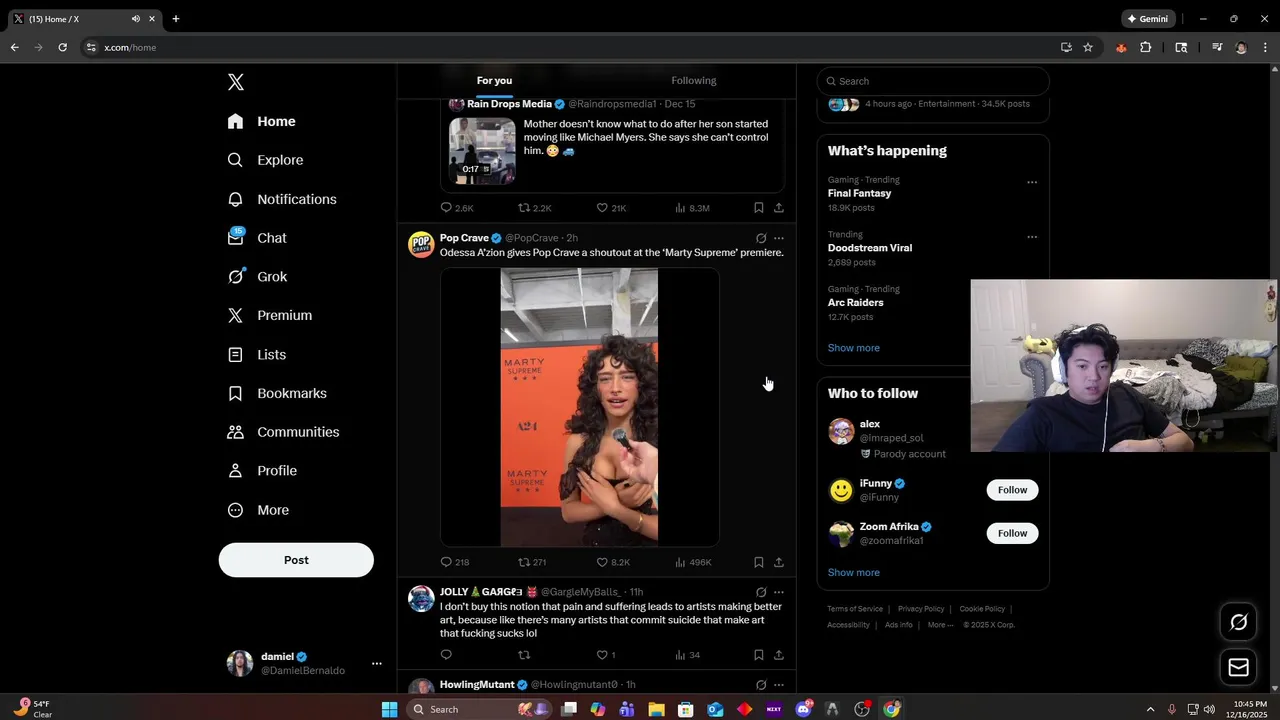Open Chat from the sidebar
Screen dimensions: 1280x720
tap(258, 238)
